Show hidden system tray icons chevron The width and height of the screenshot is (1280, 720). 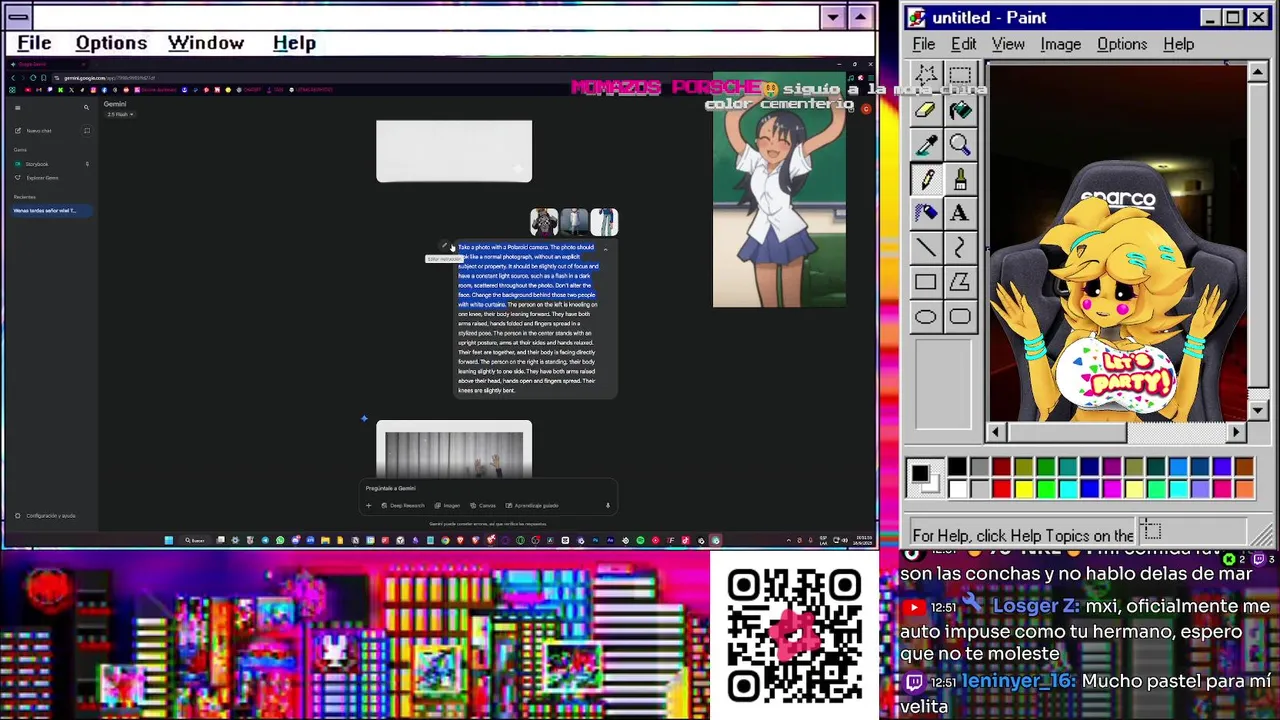(789, 540)
